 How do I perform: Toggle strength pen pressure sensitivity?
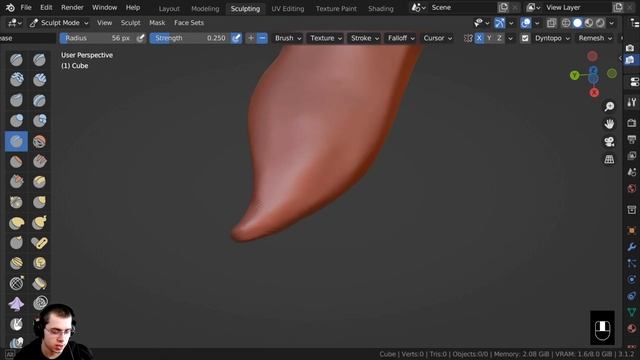pyautogui.click(x=236, y=38)
